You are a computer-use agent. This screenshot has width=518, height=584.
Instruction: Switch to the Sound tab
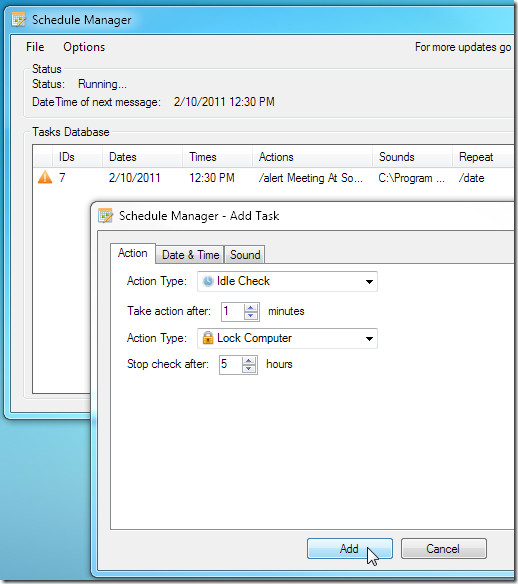click(245, 255)
